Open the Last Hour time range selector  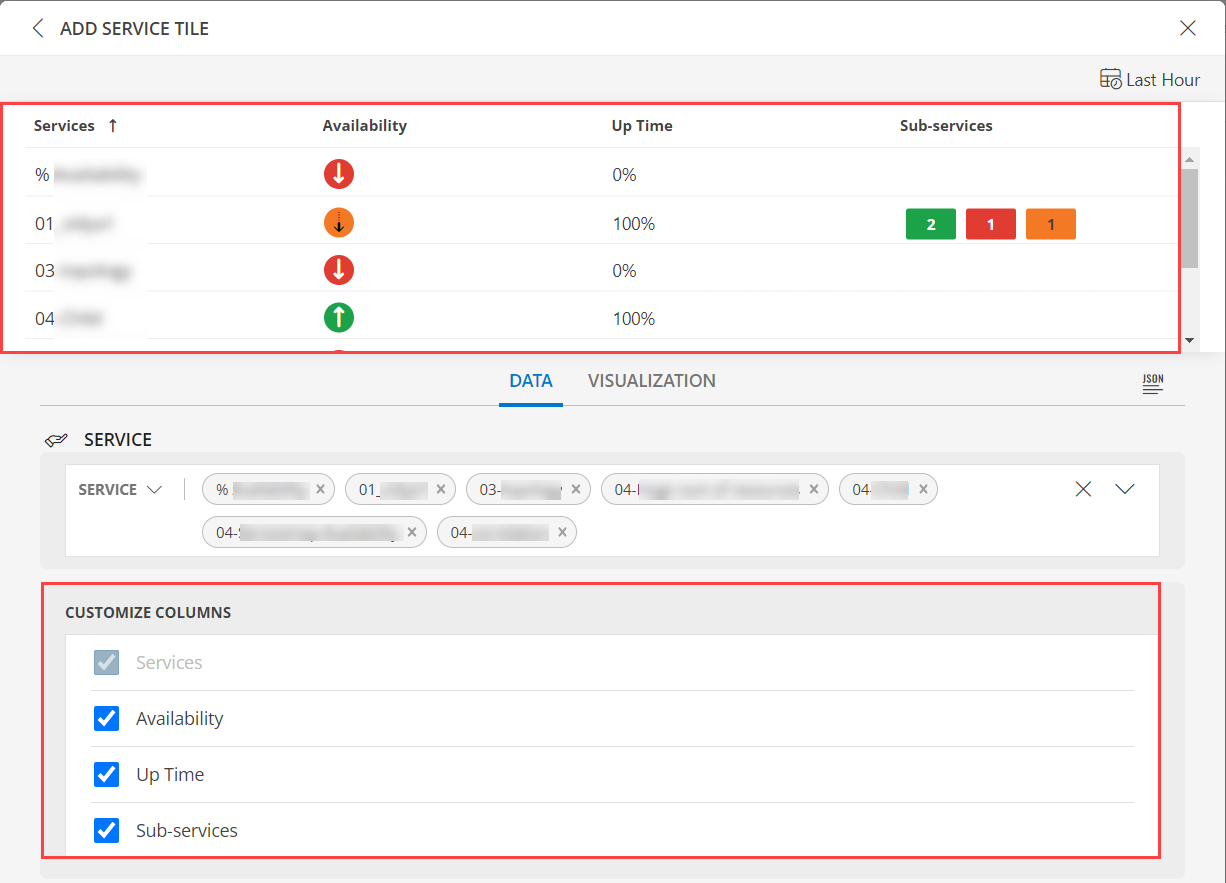tap(1149, 79)
